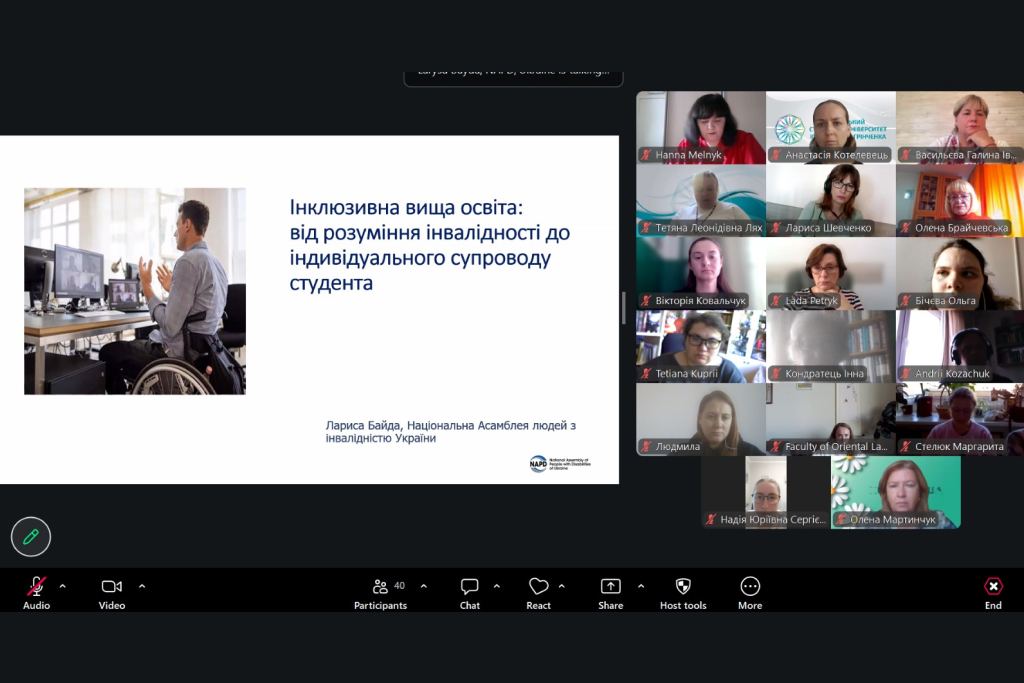Select Hanna Melnyk video tile

click(701, 127)
